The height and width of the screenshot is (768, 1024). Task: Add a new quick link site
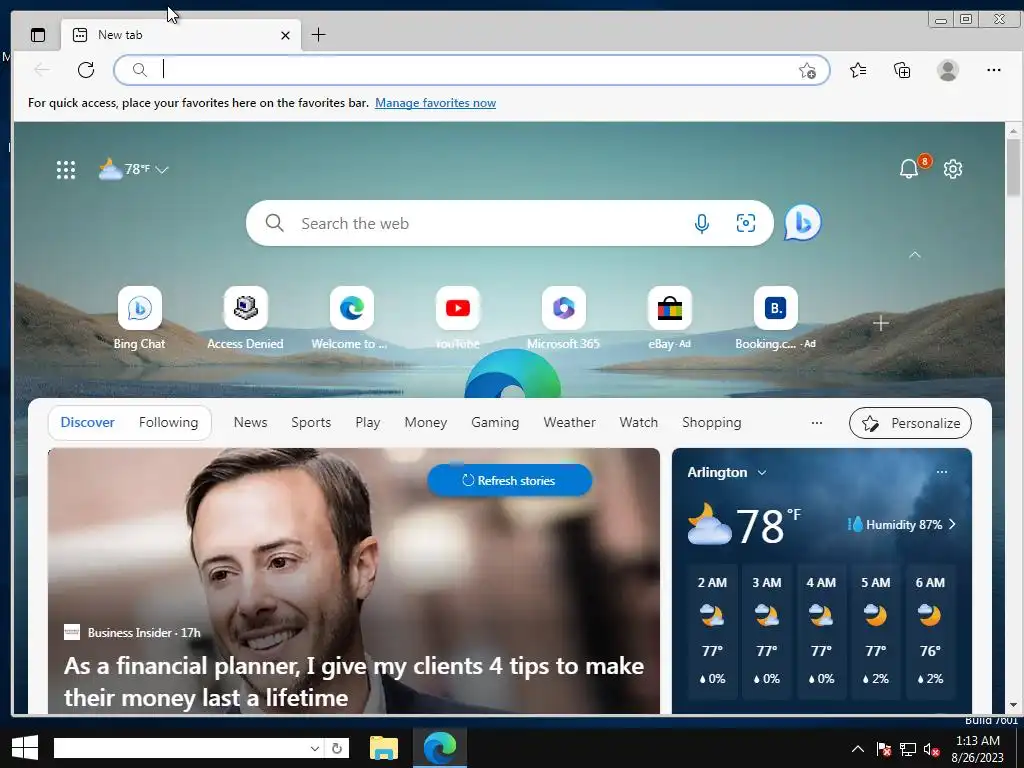click(x=881, y=323)
